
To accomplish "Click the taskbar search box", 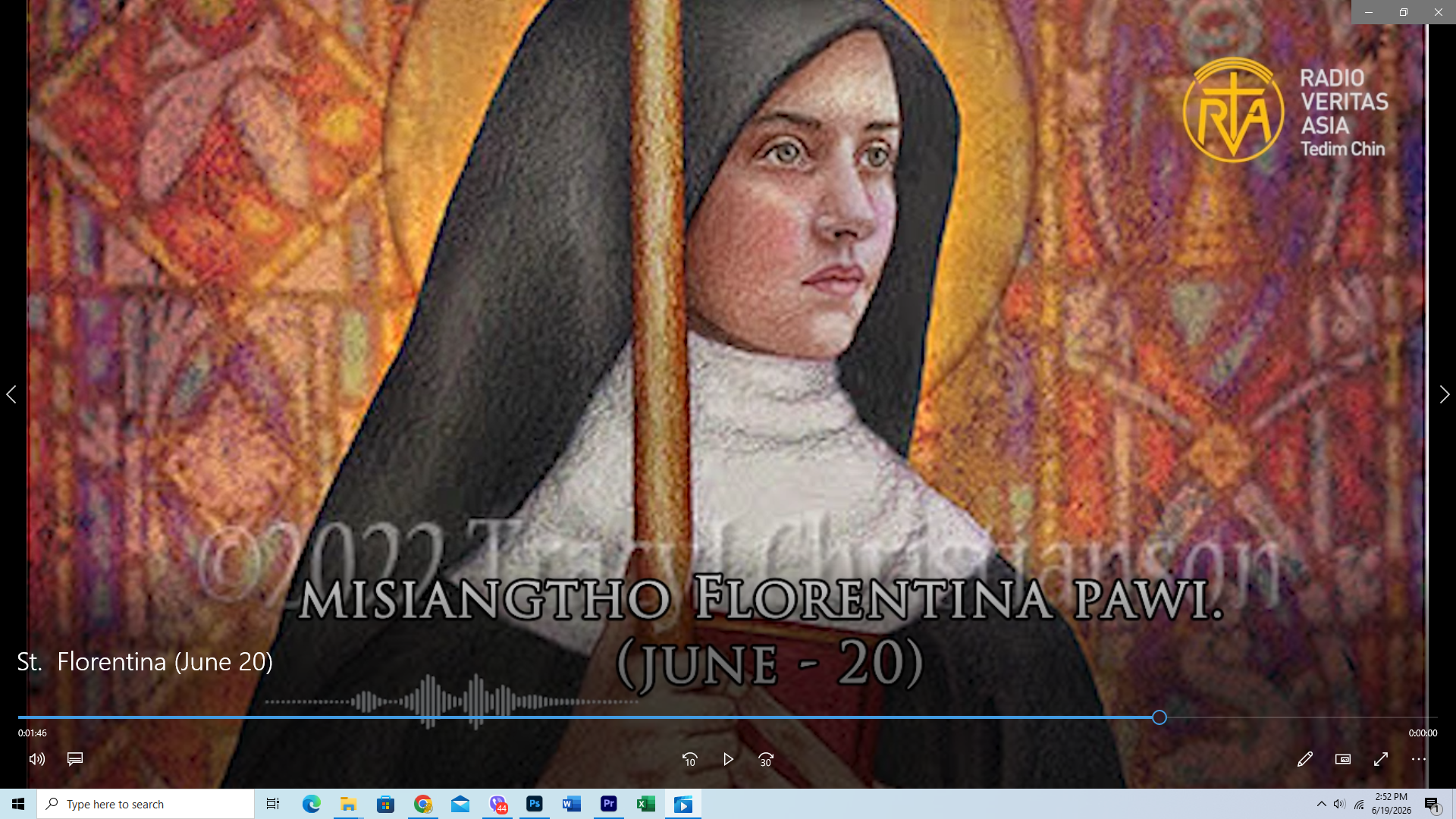I will (x=146, y=804).
